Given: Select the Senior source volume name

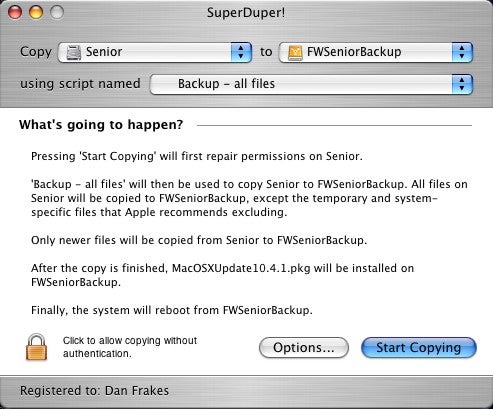Looking at the screenshot, I should 104,52.
